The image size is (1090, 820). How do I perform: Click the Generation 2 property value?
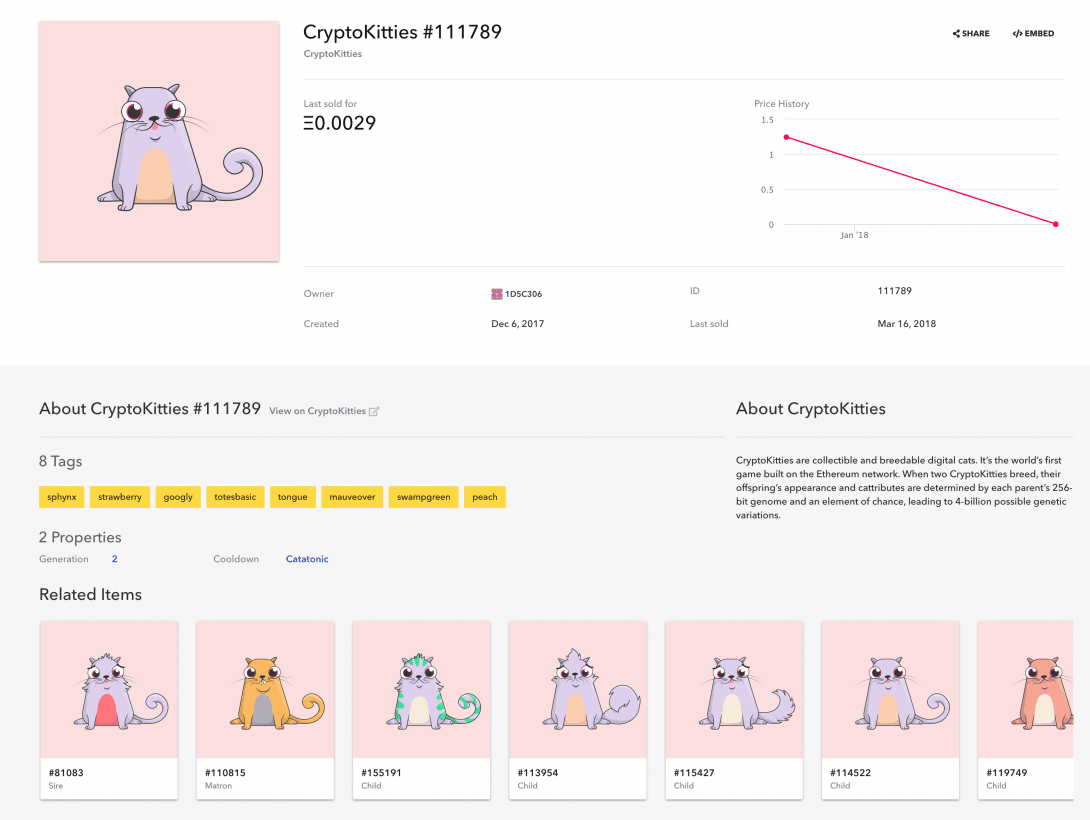click(115, 559)
